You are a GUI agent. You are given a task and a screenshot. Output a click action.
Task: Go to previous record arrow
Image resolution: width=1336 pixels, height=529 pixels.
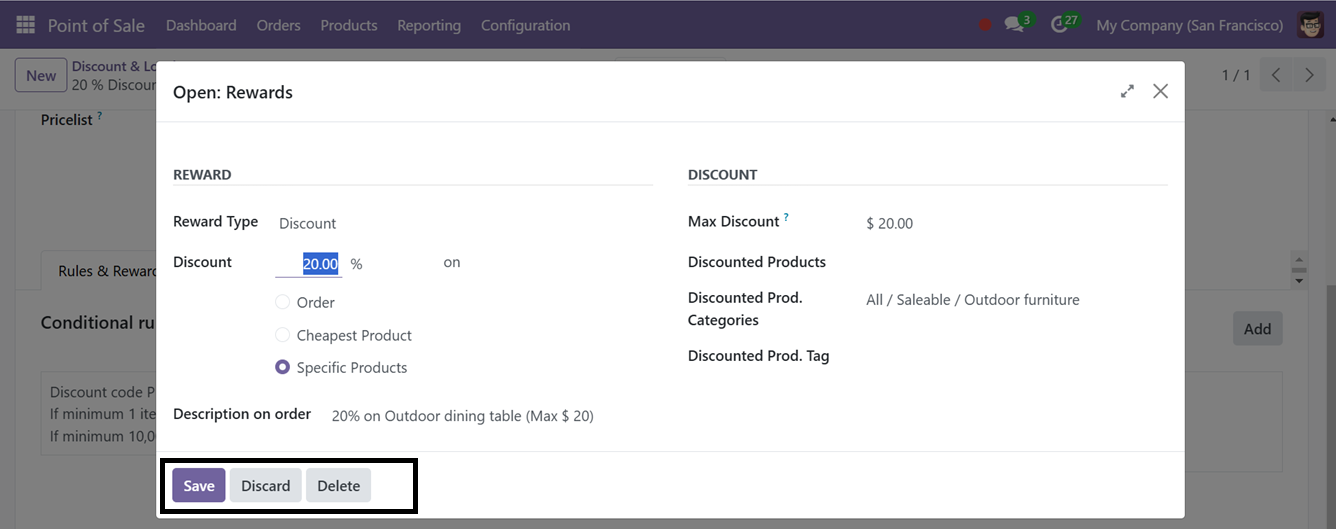coord(1276,75)
